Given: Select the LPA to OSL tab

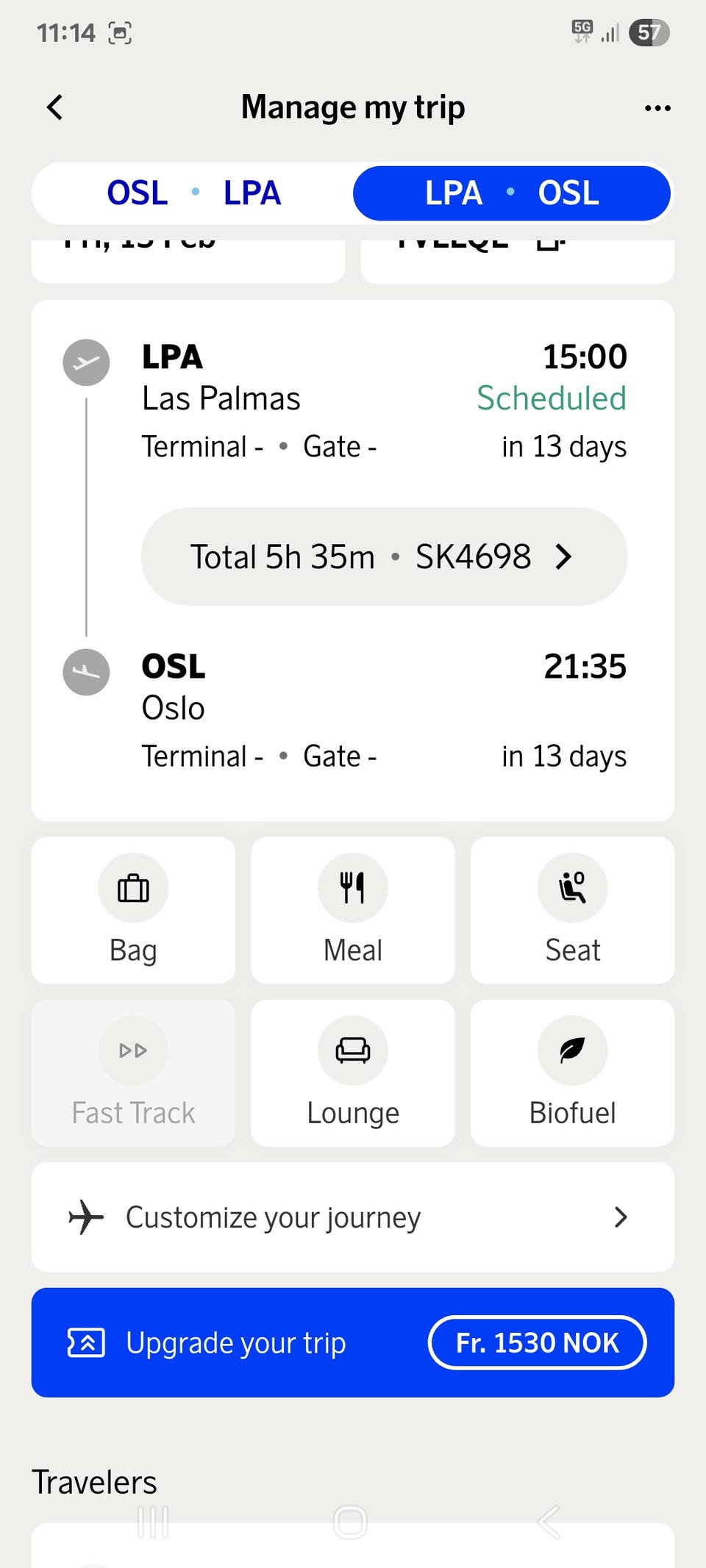Looking at the screenshot, I should (x=512, y=193).
